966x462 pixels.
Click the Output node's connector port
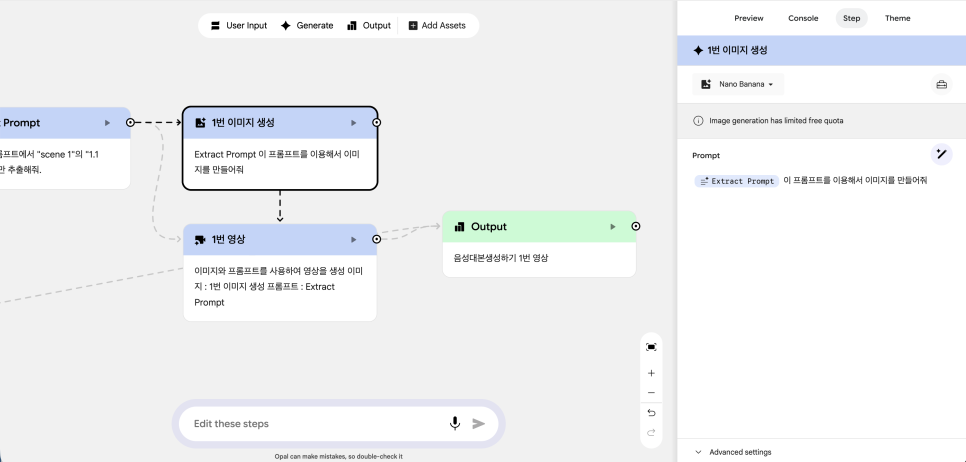coord(636,227)
